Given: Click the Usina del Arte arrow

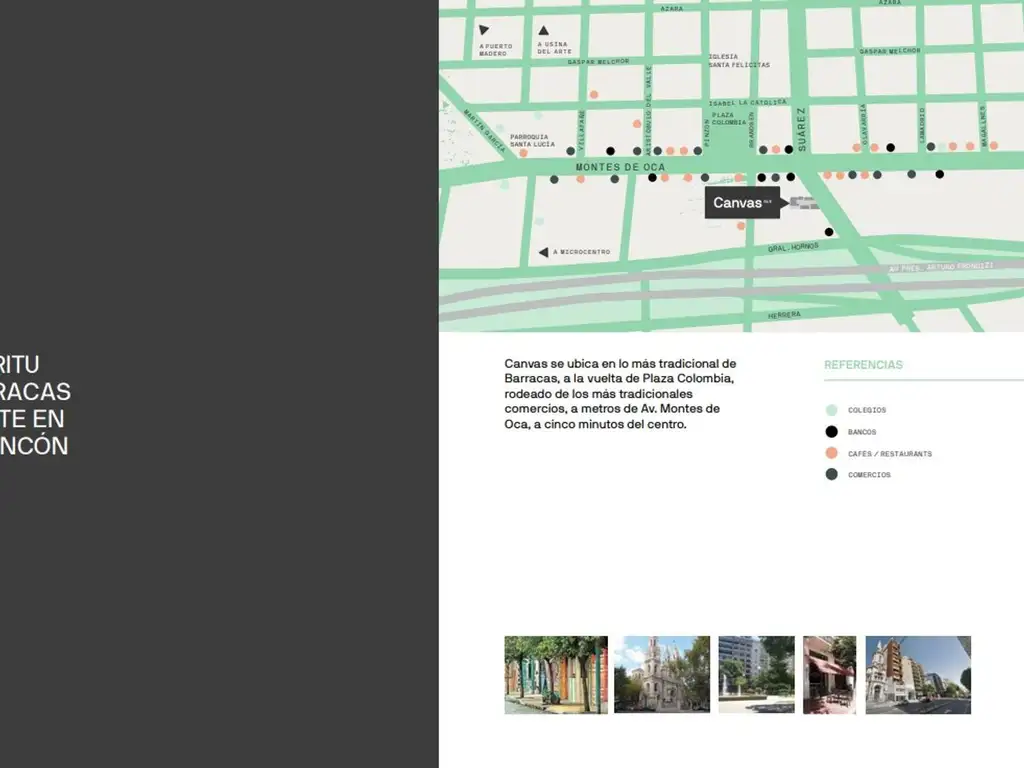Looking at the screenshot, I should coord(543,31).
